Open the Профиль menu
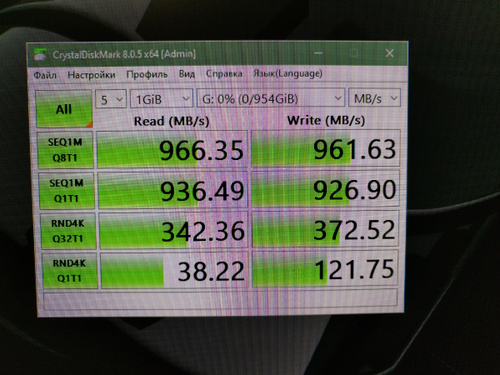 [x=147, y=74]
